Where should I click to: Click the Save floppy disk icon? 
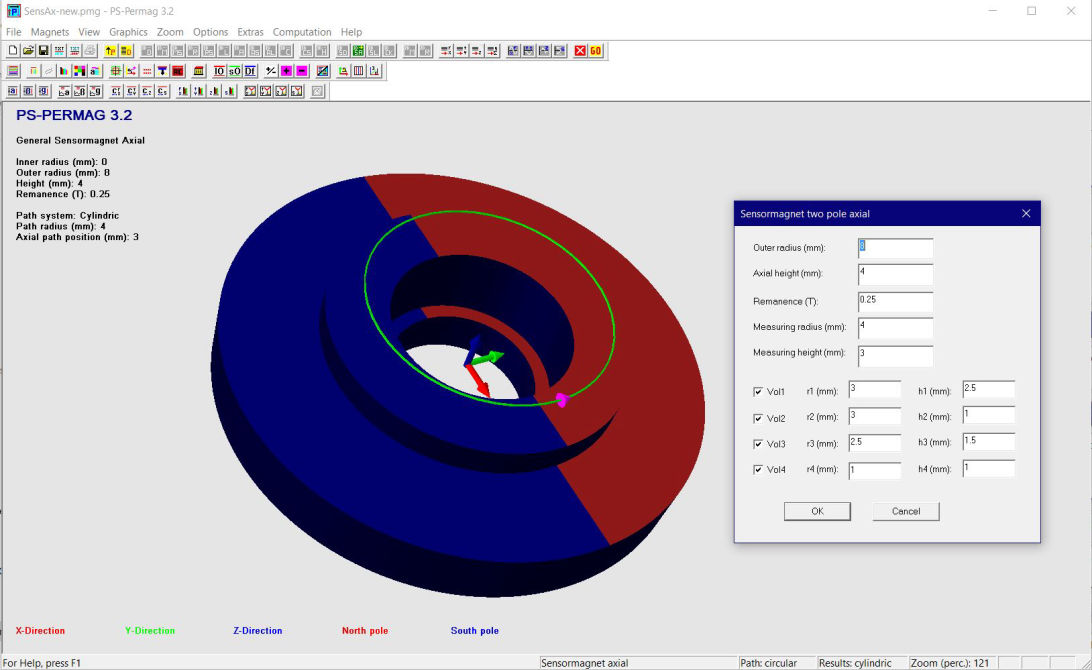point(44,51)
